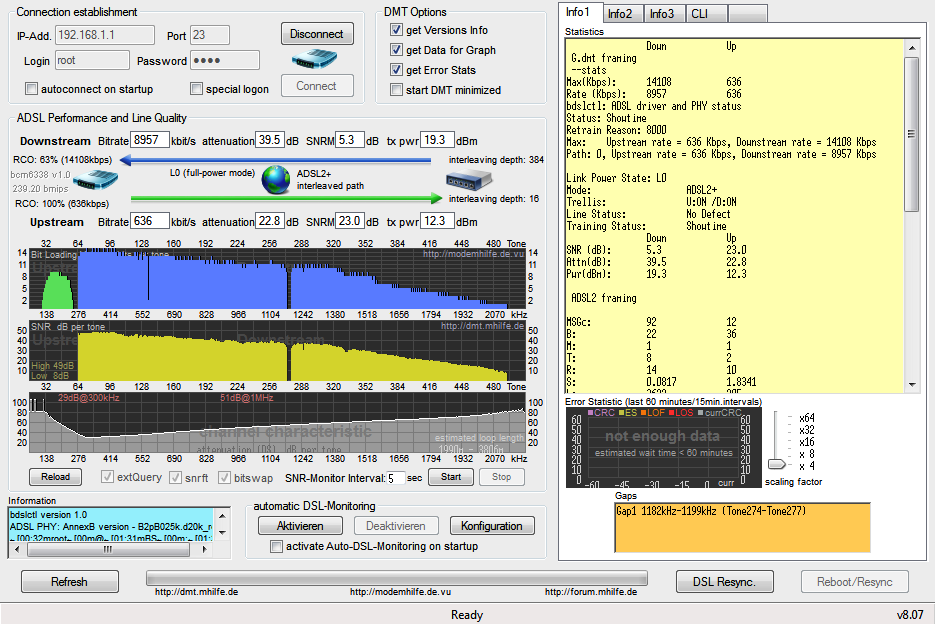Click the greyed Connect button

pos(317,86)
